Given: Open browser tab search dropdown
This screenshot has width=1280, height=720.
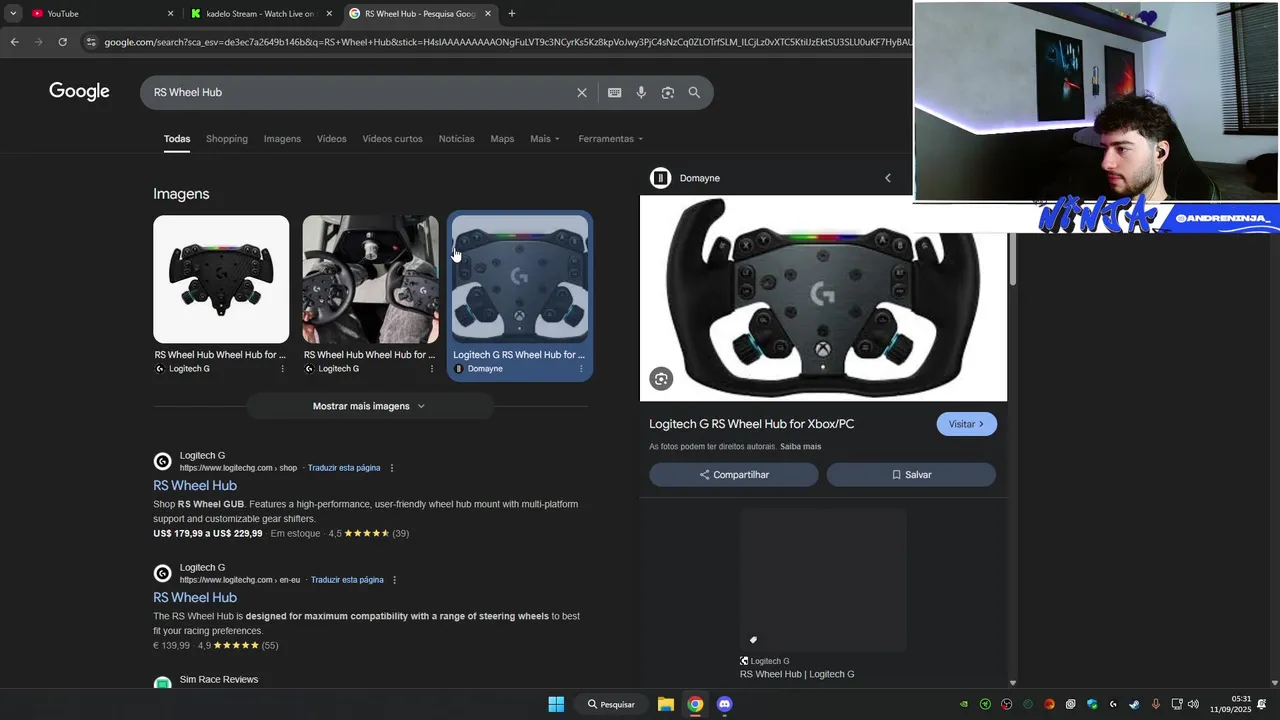Looking at the screenshot, I should click(13, 13).
